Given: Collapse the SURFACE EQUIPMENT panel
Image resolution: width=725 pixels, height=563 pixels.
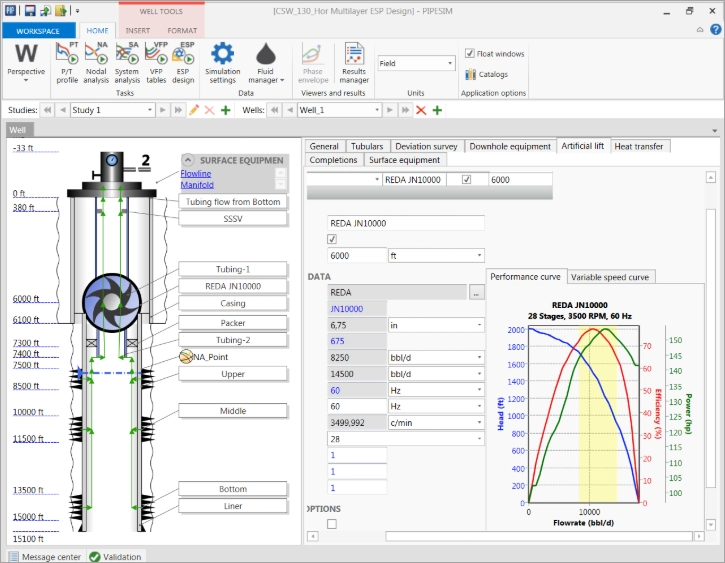Looking at the screenshot, I should pyautogui.click(x=188, y=160).
